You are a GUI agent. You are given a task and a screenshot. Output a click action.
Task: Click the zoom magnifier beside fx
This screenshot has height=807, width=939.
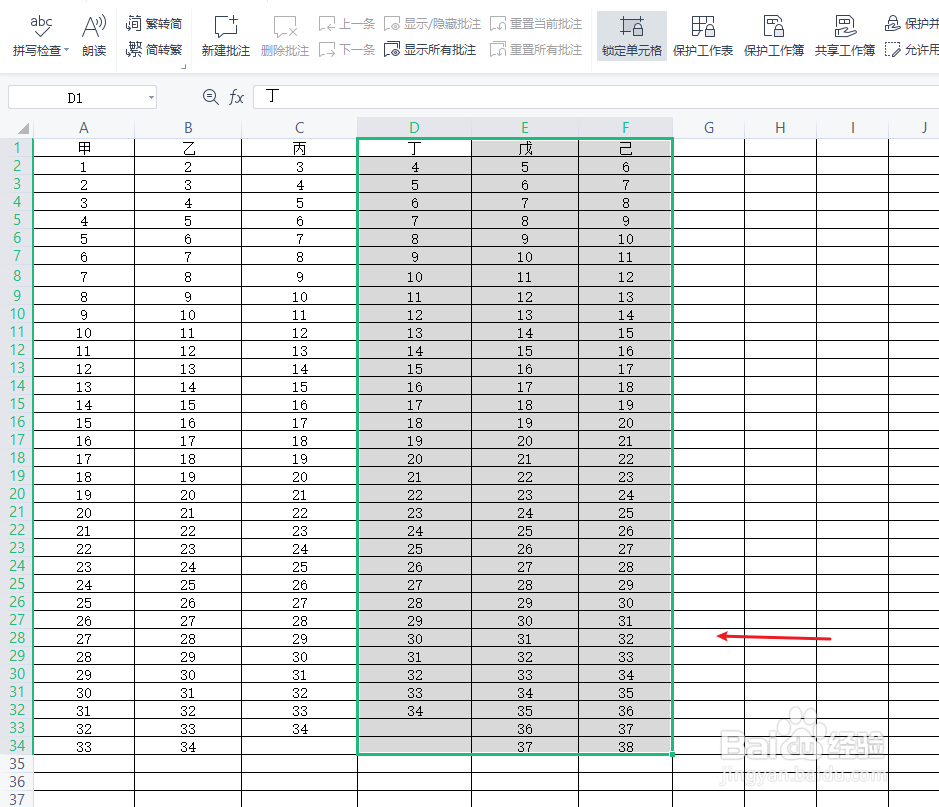(x=210, y=97)
